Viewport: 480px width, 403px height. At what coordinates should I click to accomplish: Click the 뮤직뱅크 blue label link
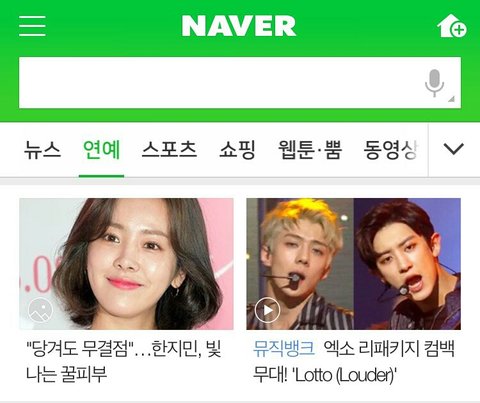pos(284,349)
